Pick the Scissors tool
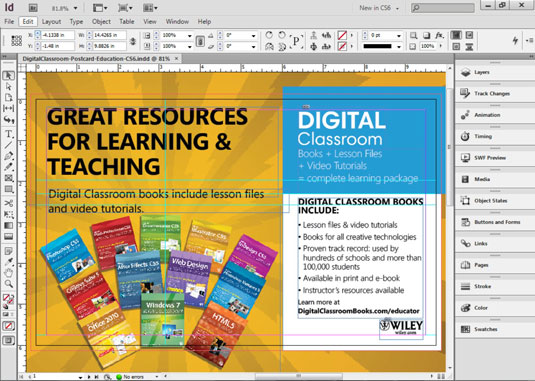Screen dimensions: 535x381 9,203
